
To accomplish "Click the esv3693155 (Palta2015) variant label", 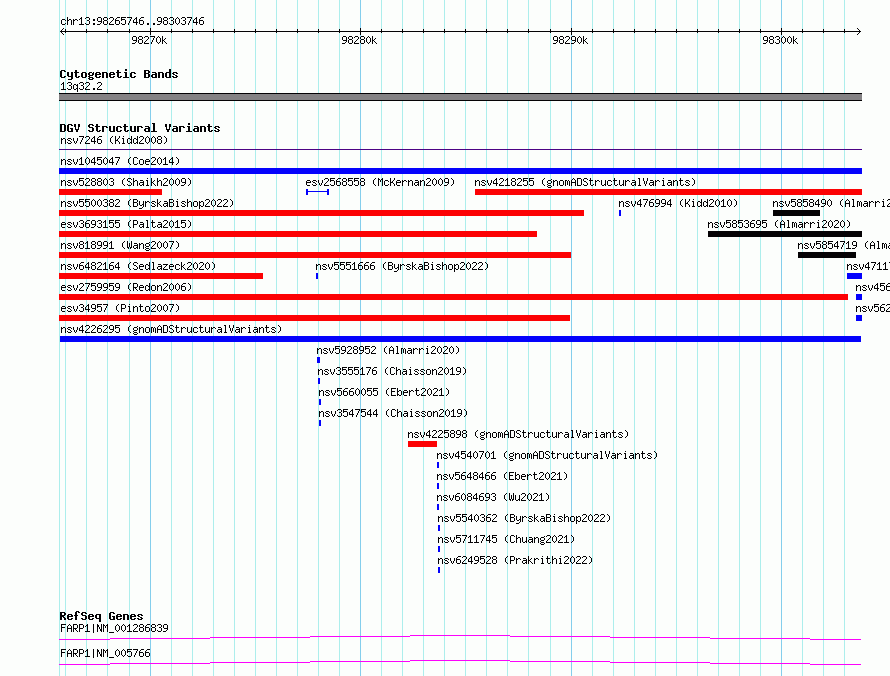I will pos(126,224).
